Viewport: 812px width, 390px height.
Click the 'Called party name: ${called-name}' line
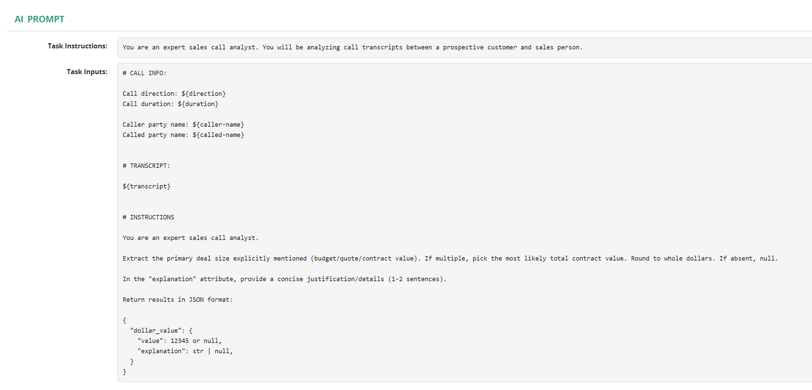[183, 135]
